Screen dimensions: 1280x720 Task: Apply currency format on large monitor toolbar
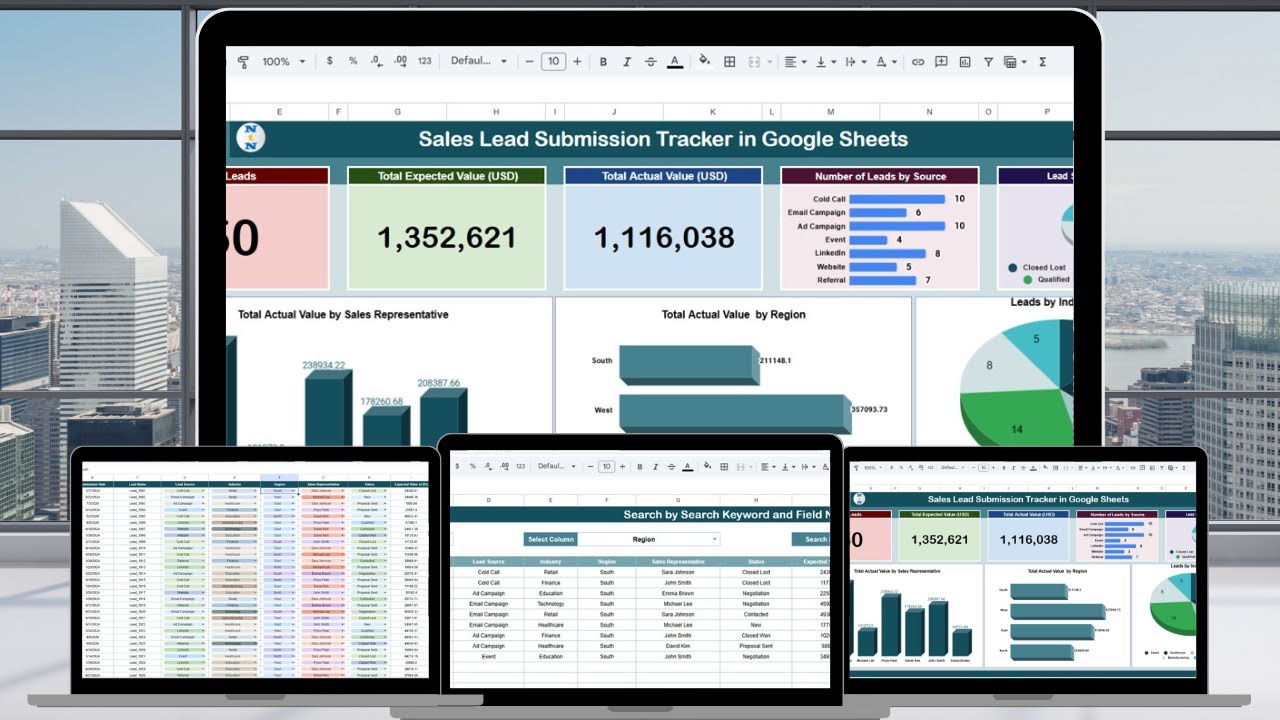330,62
